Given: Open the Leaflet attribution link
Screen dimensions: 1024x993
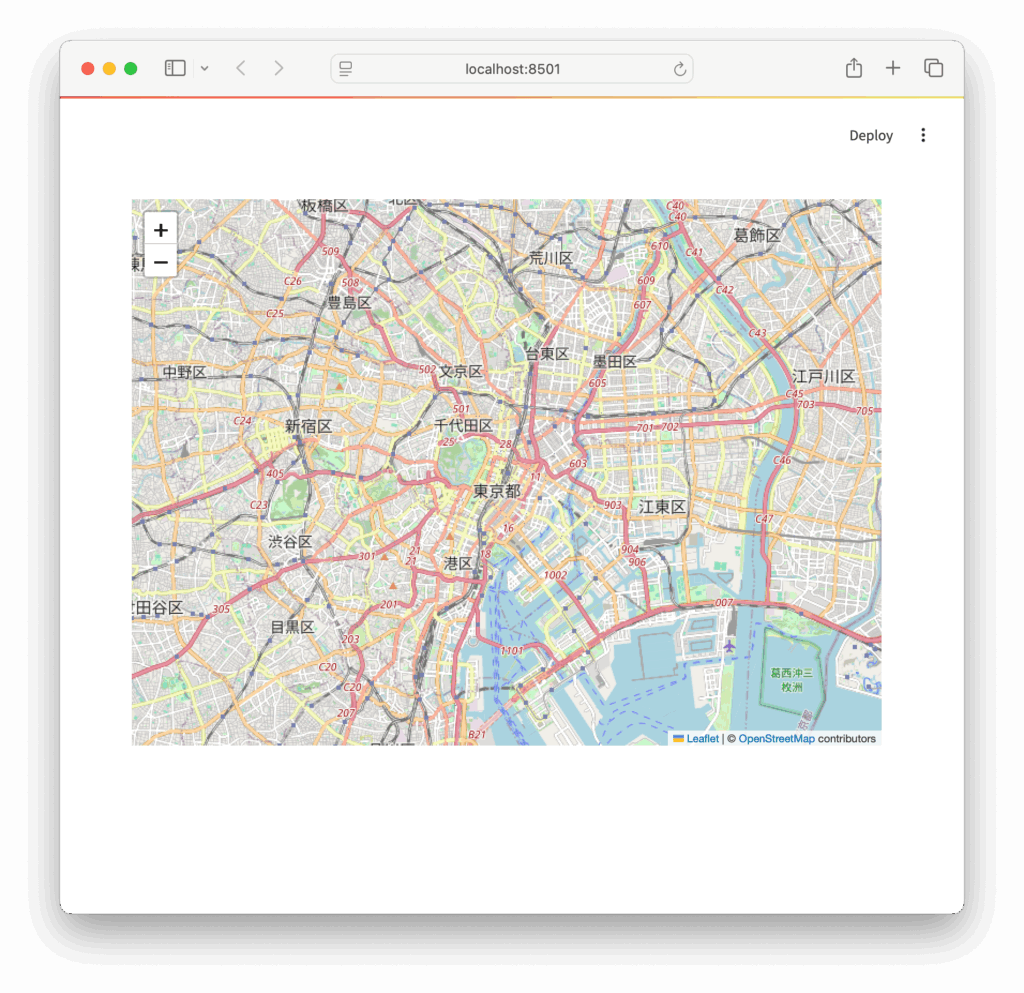Looking at the screenshot, I should tap(702, 739).
